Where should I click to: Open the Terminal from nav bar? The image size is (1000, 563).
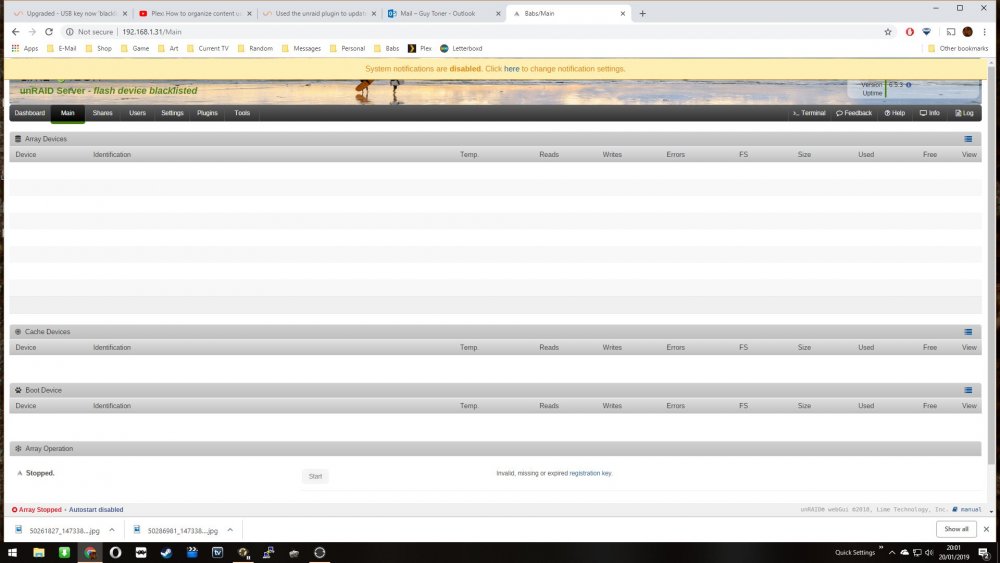(x=809, y=113)
